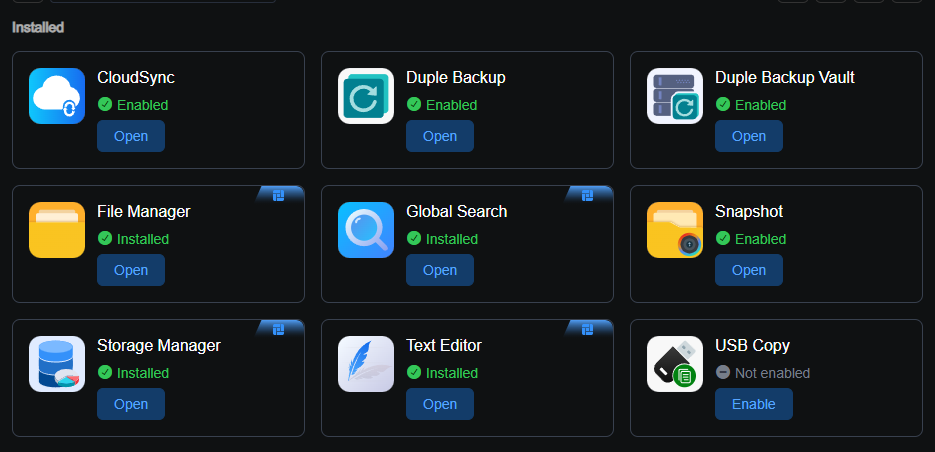Select the Duple Backup Vault title
Screen dimensions: 935x452
[x=785, y=78]
